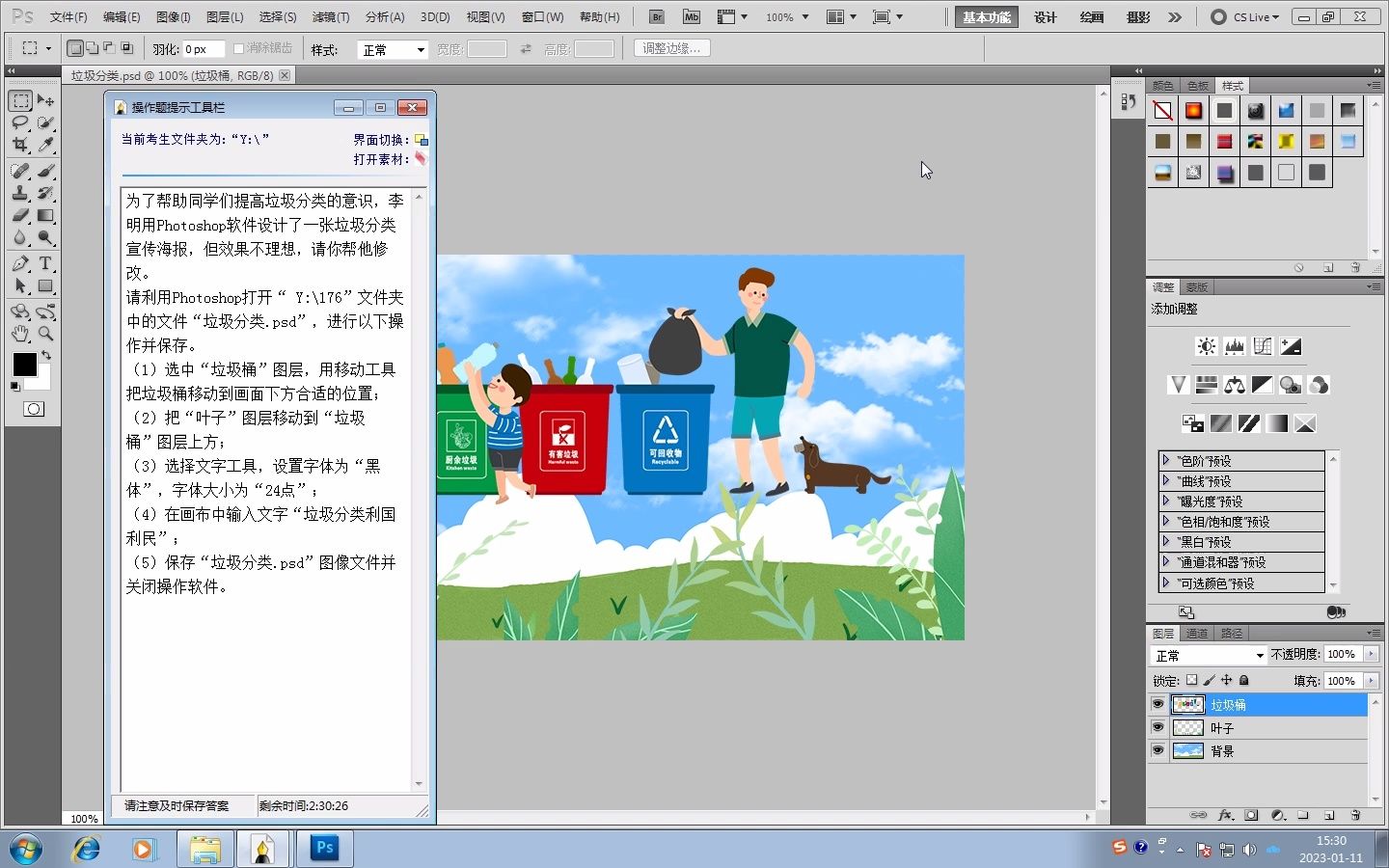1389x868 pixels.
Task: Open the 滤镜 menu
Action: click(330, 16)
